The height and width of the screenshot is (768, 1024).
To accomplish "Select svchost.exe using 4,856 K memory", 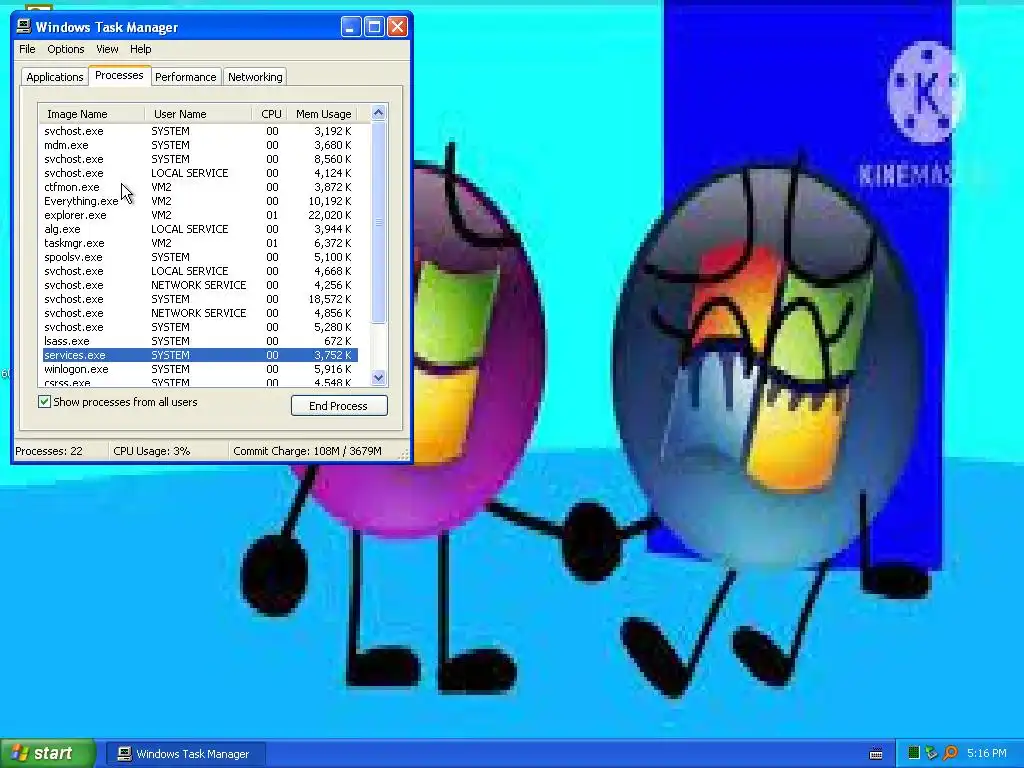I will (200, 313).
